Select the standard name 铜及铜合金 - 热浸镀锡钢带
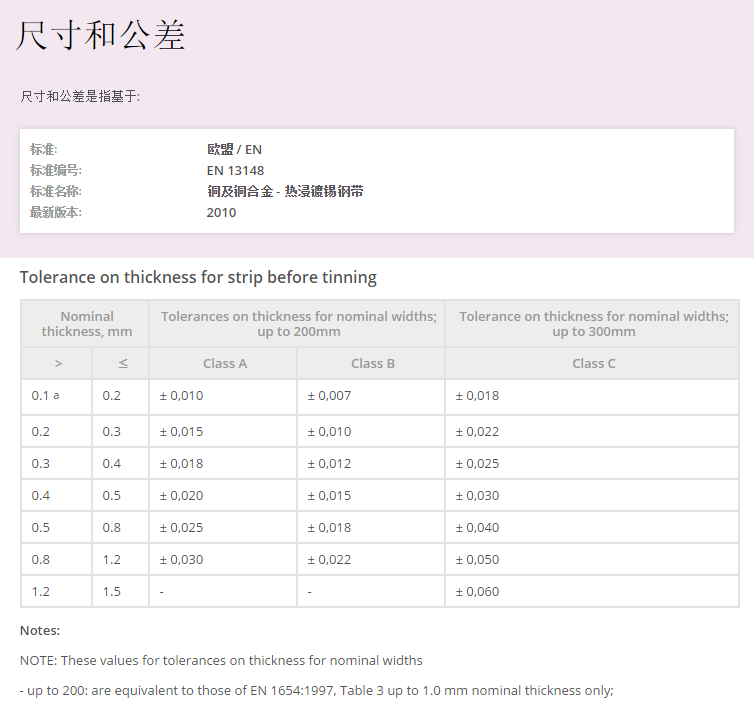754x706 pixels. pos(284,191)
